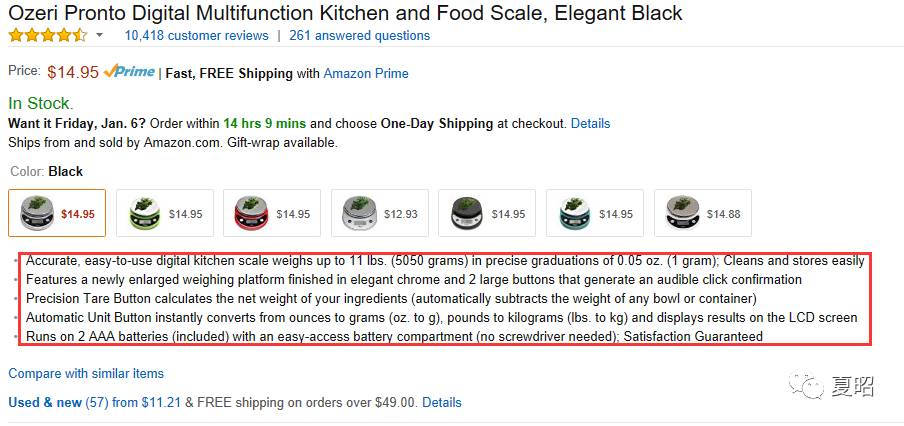The width and height of the screenshot is (904, 426).
Task: Click the WeChat logo icon in the watermark
Action: coord(805,385)
